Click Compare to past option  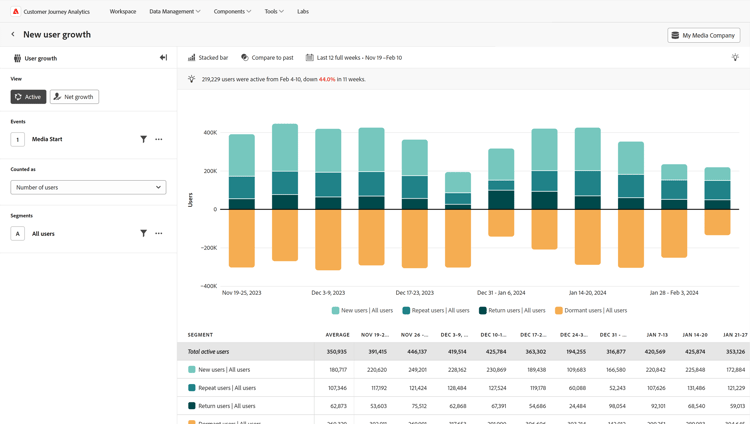tap(267, 58)
